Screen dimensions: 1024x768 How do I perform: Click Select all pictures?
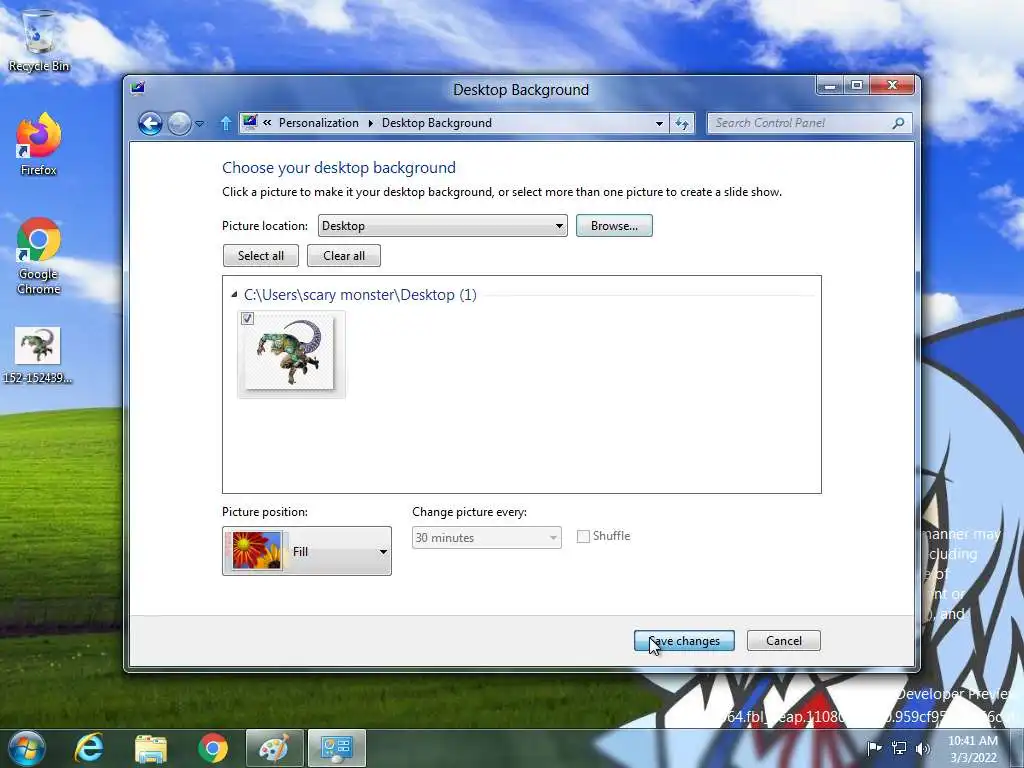point(261,256)
